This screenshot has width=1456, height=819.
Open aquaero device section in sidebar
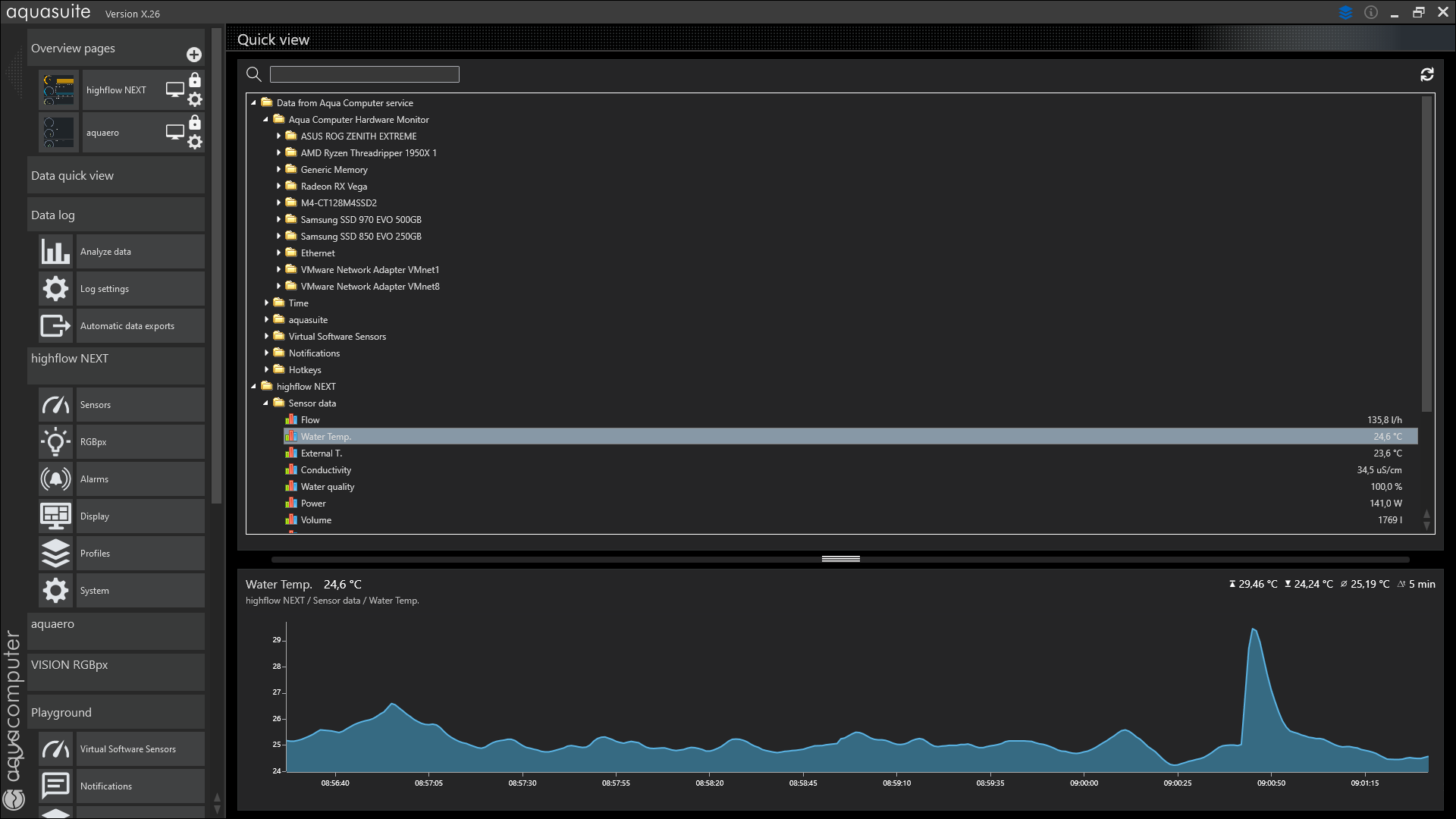click(x=116, y=631)
